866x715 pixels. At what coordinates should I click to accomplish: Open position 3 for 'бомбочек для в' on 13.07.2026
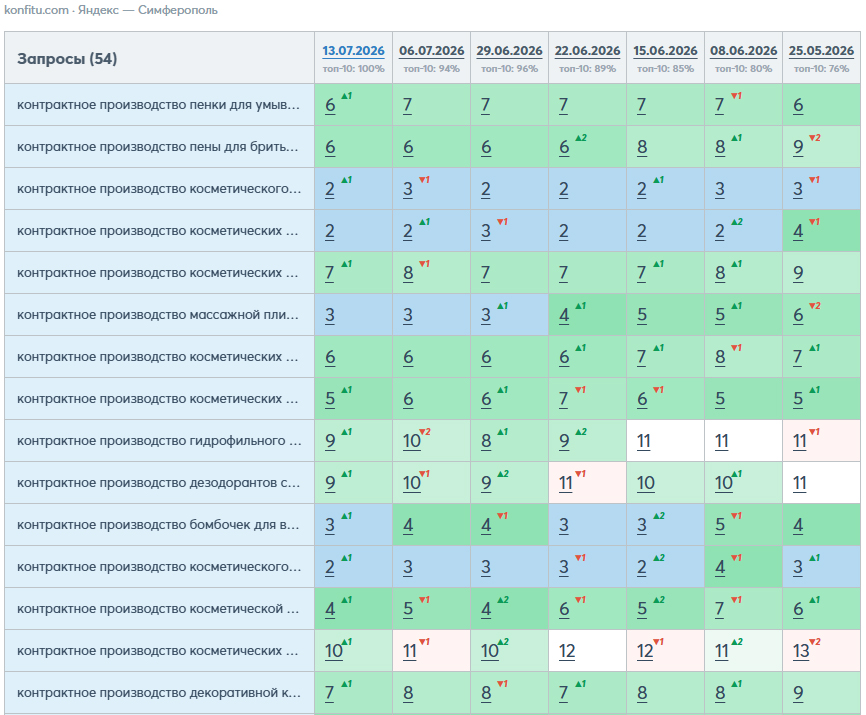tap(330, 525)
